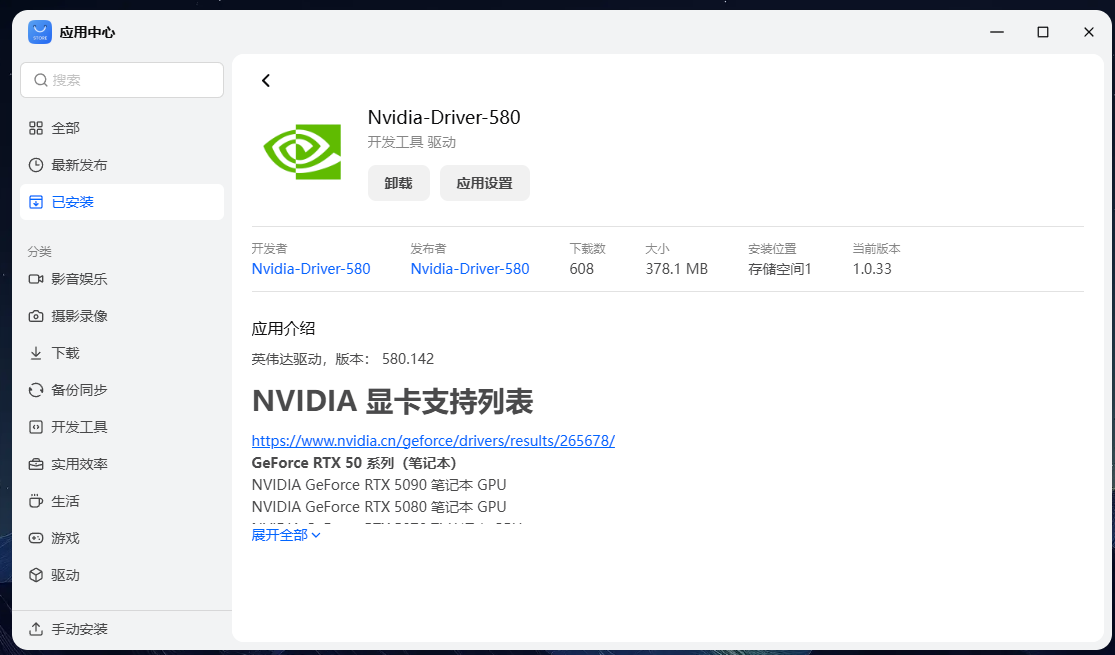Focus the 搜索 search field

coord(122,80)
